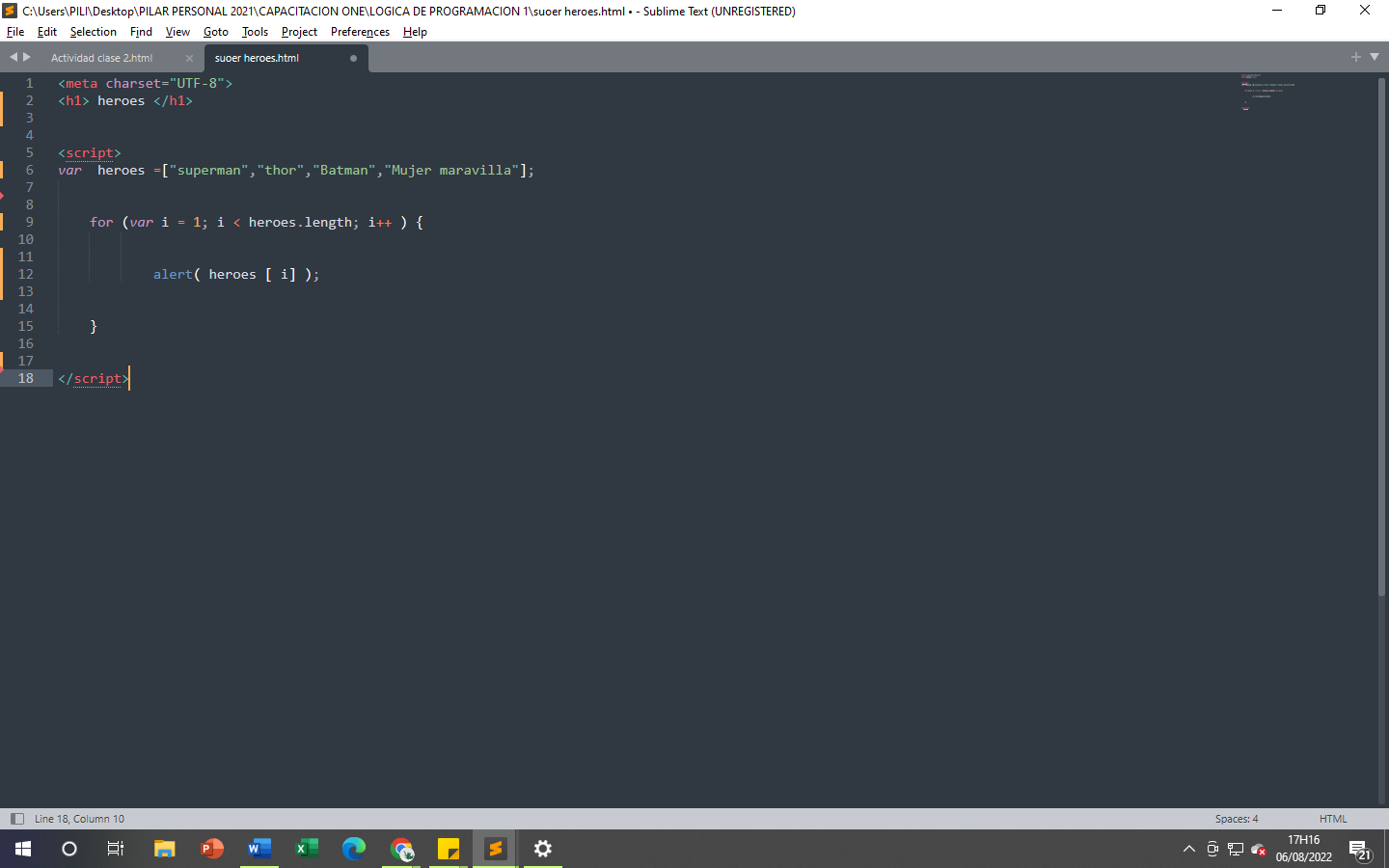
Task: Open Microsoft Edge from the taskbar
Action: pyautogui.click(x=354, y=849)
